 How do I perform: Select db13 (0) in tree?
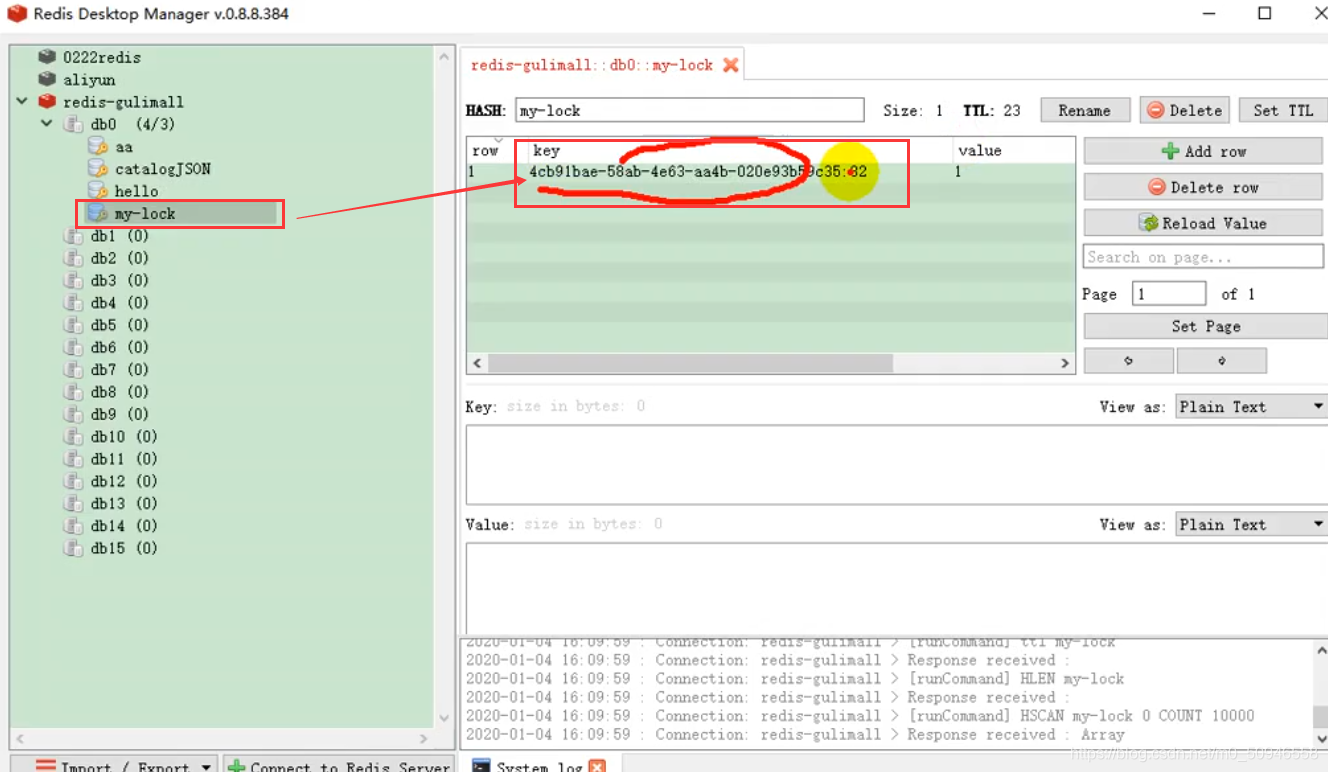point(124,503)
